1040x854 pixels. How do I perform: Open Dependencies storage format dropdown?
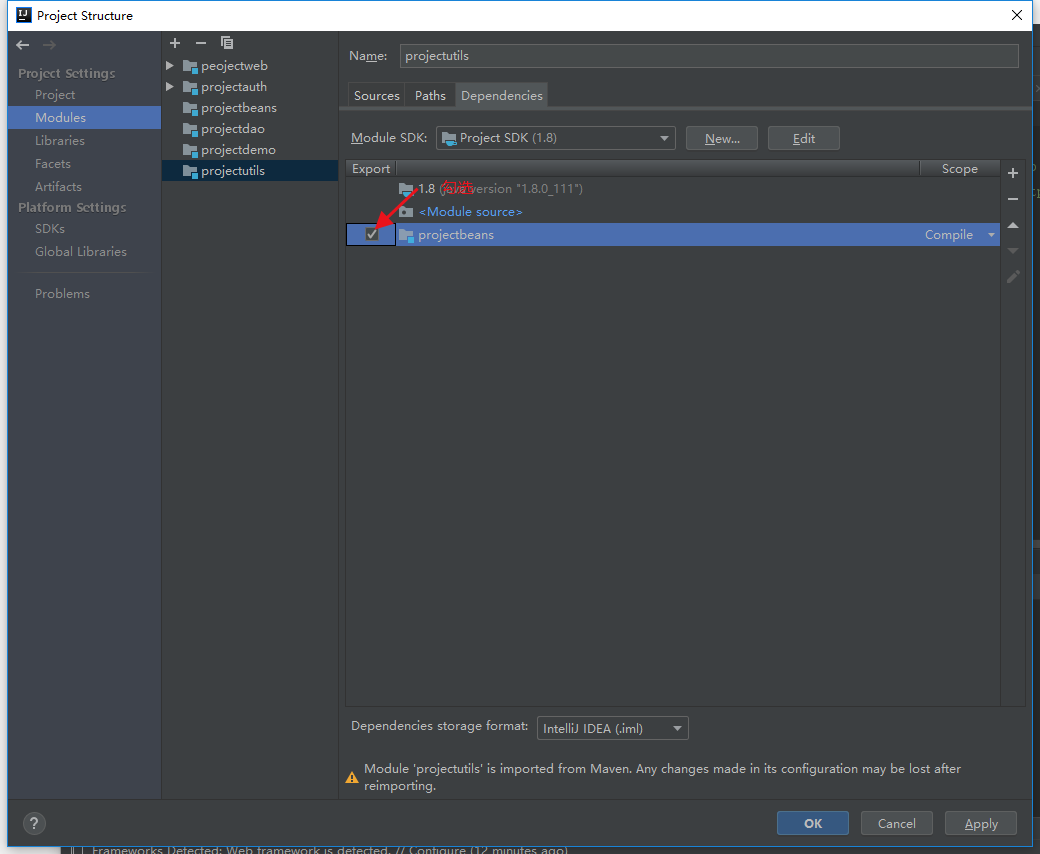point(612,728)
